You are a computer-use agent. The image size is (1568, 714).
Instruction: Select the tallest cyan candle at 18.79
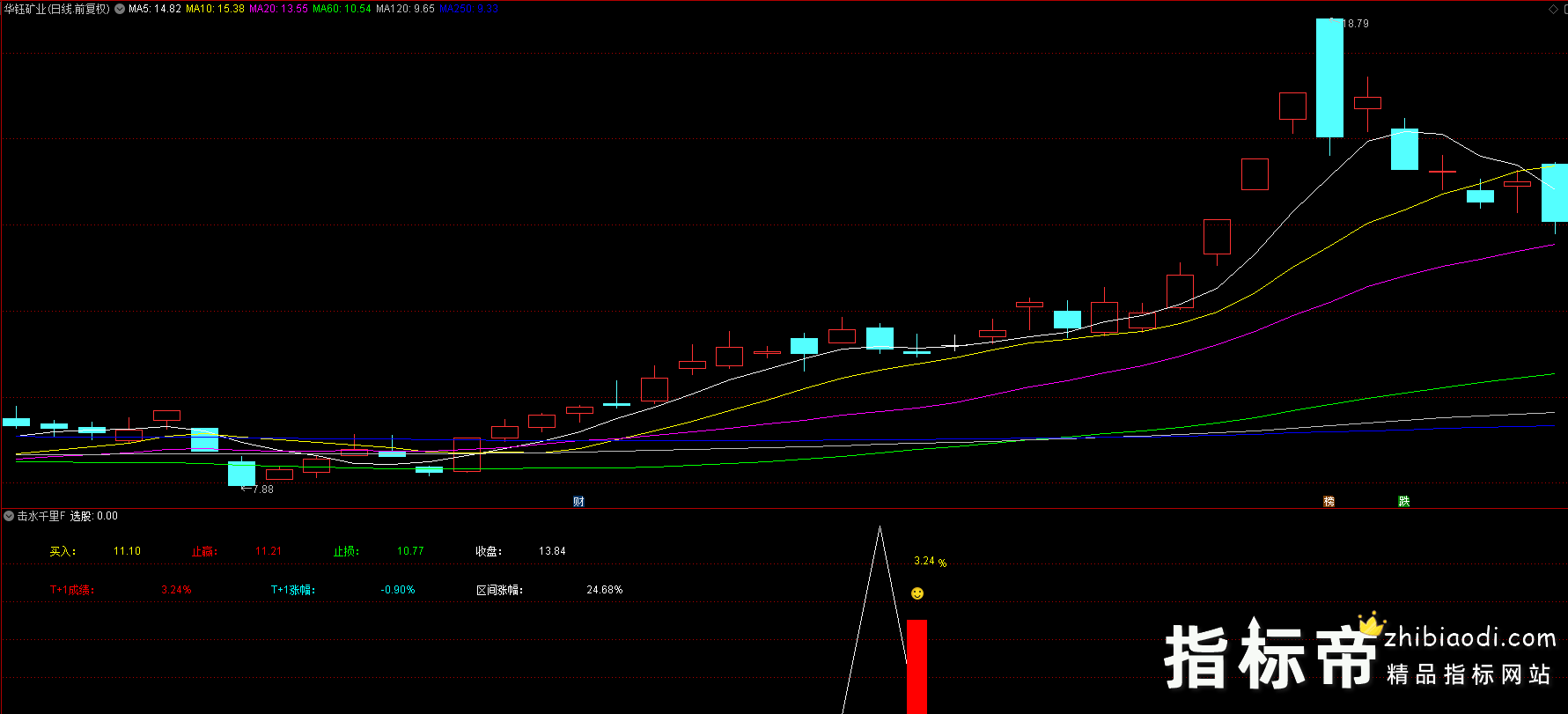[1329, 77]
